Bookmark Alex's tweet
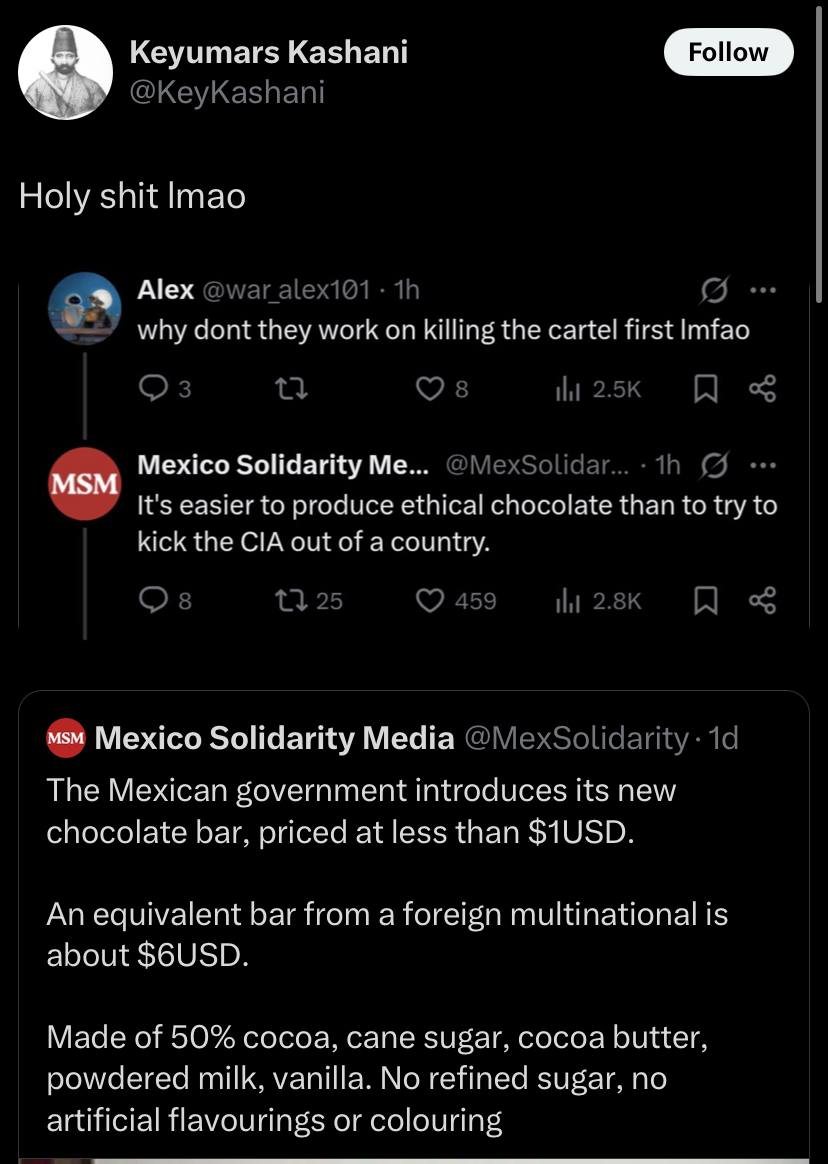Viewport: 828px width, 1164px height. pos(706,389)
